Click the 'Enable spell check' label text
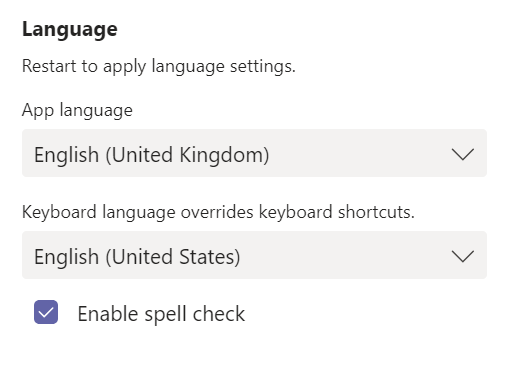511x376 pixels. pos(161,314)
